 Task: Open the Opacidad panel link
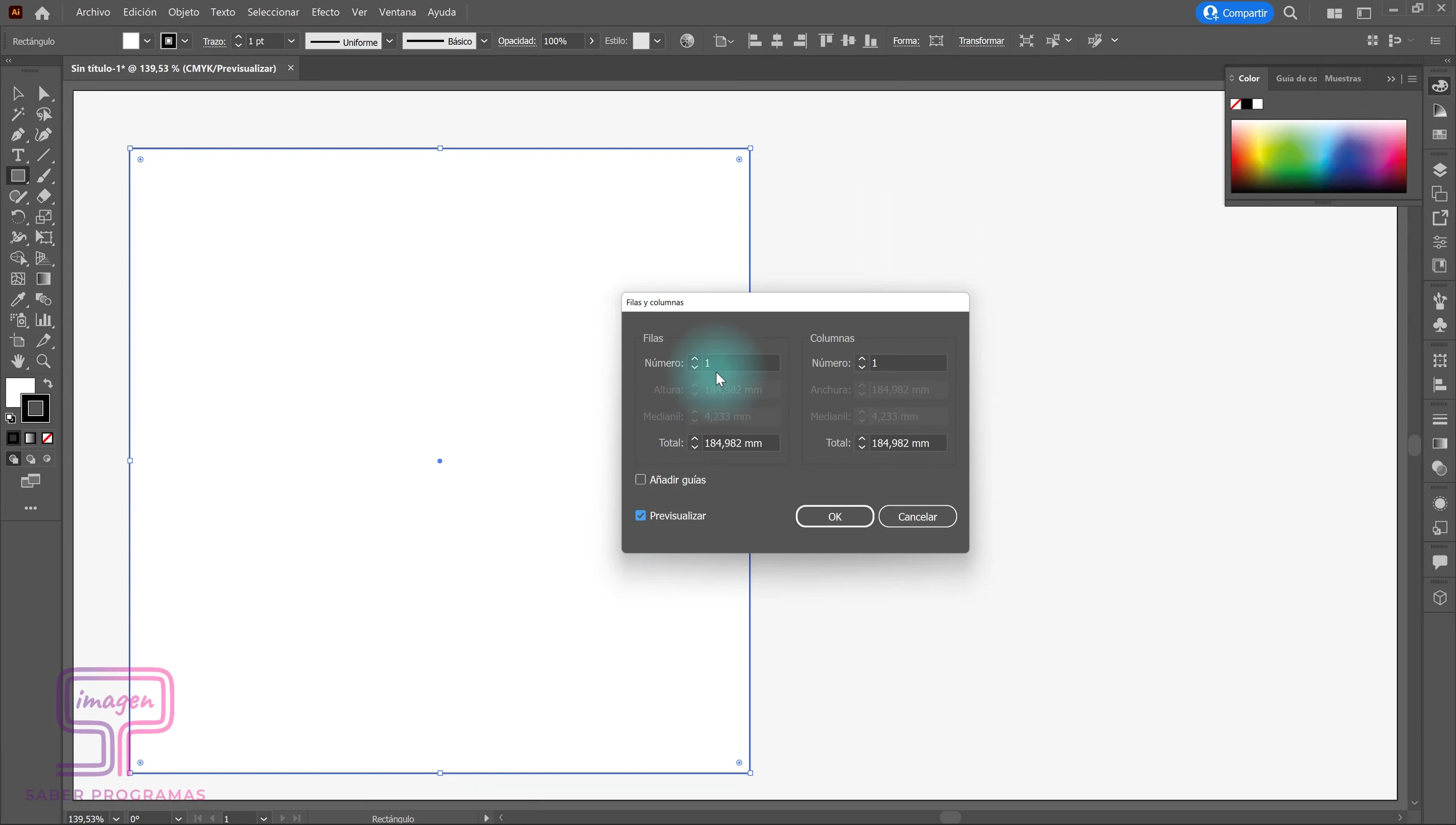point(517,41)
